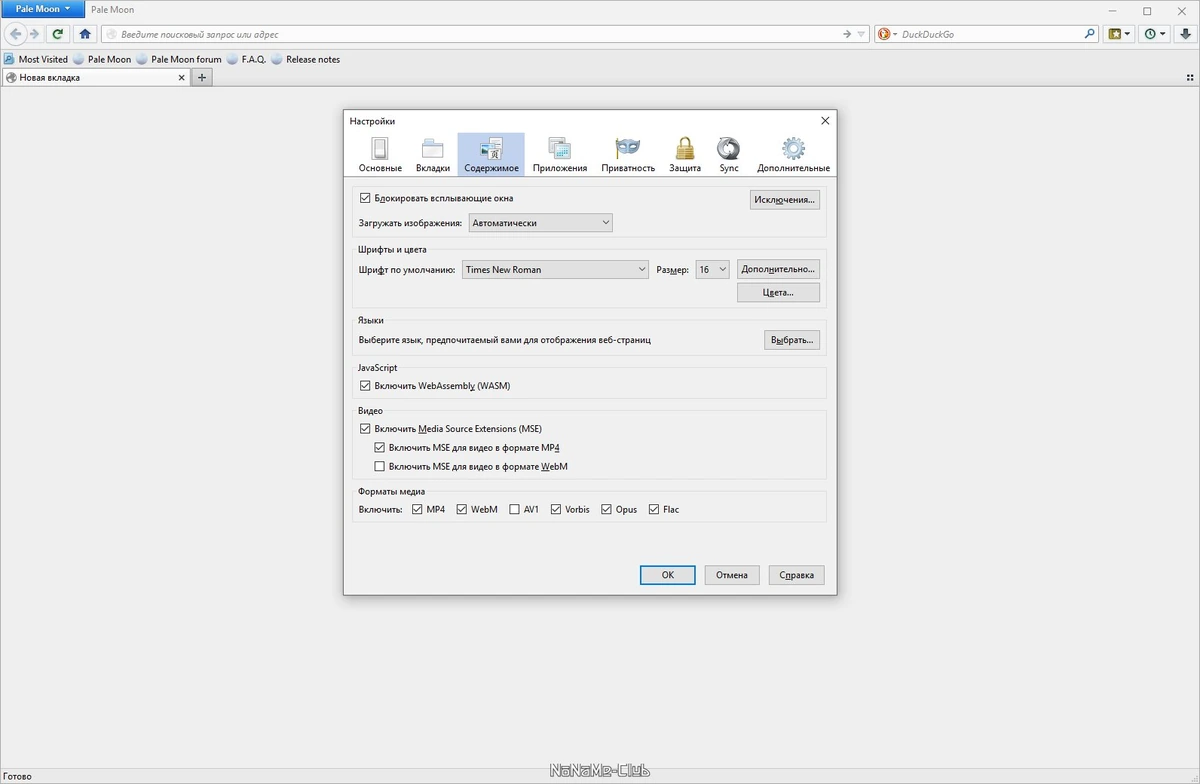
Task: Open the F.A.Q. bookmark
Action: click(247, 59)
